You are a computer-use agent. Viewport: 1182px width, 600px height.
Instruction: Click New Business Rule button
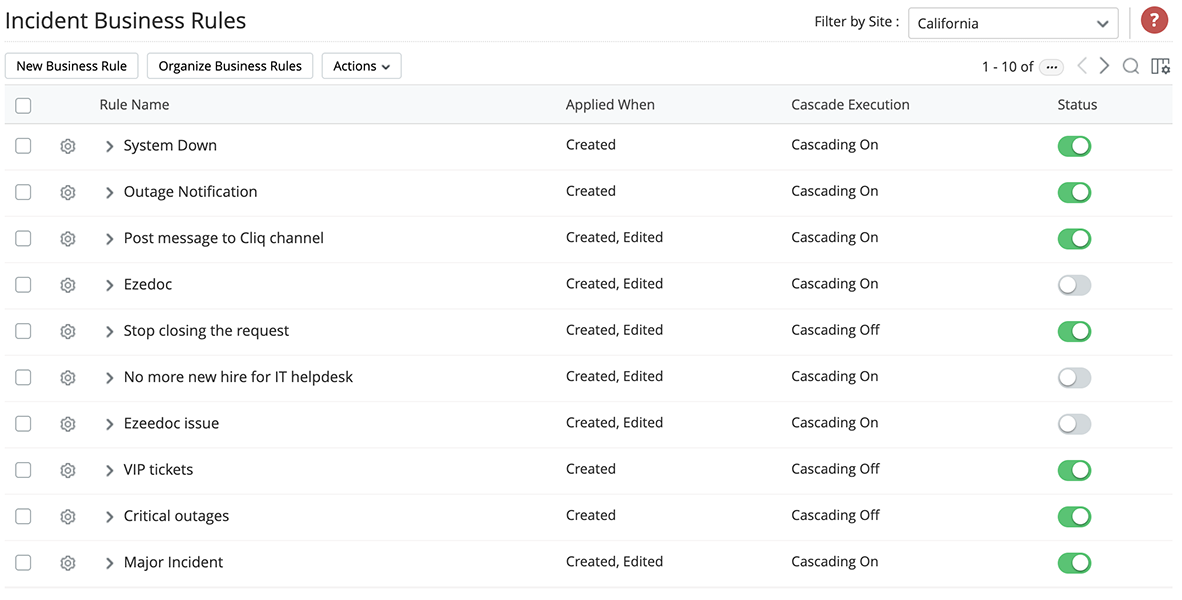72,66
